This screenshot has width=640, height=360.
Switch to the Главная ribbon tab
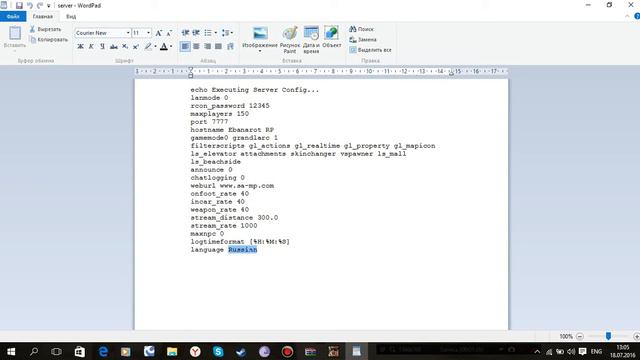pos(43,16)
